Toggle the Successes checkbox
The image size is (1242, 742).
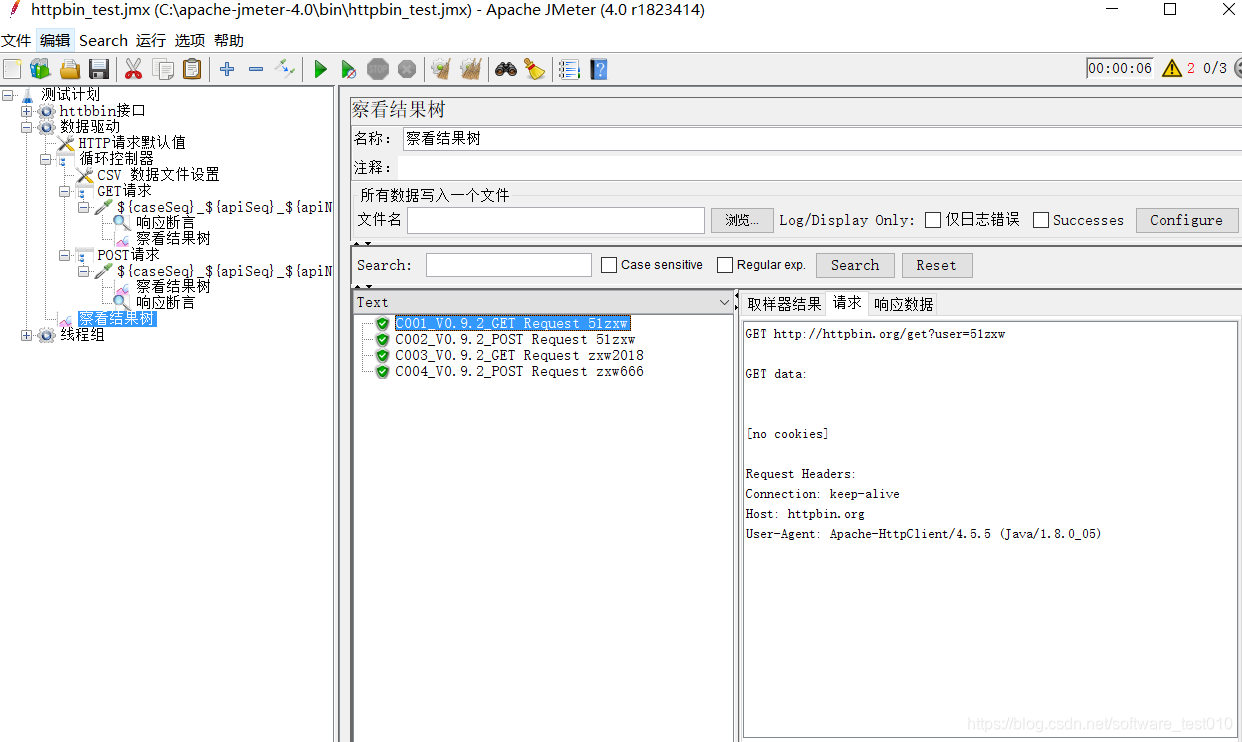tap(1040, 220)
